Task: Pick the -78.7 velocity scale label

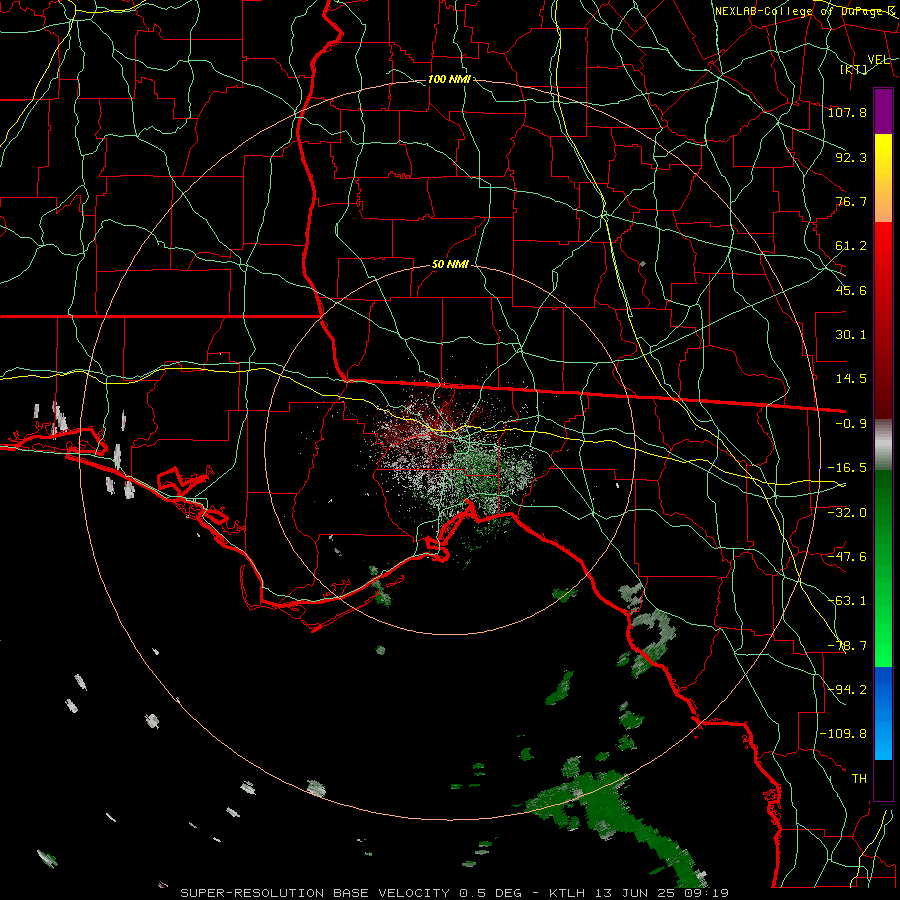Action: 847,645
